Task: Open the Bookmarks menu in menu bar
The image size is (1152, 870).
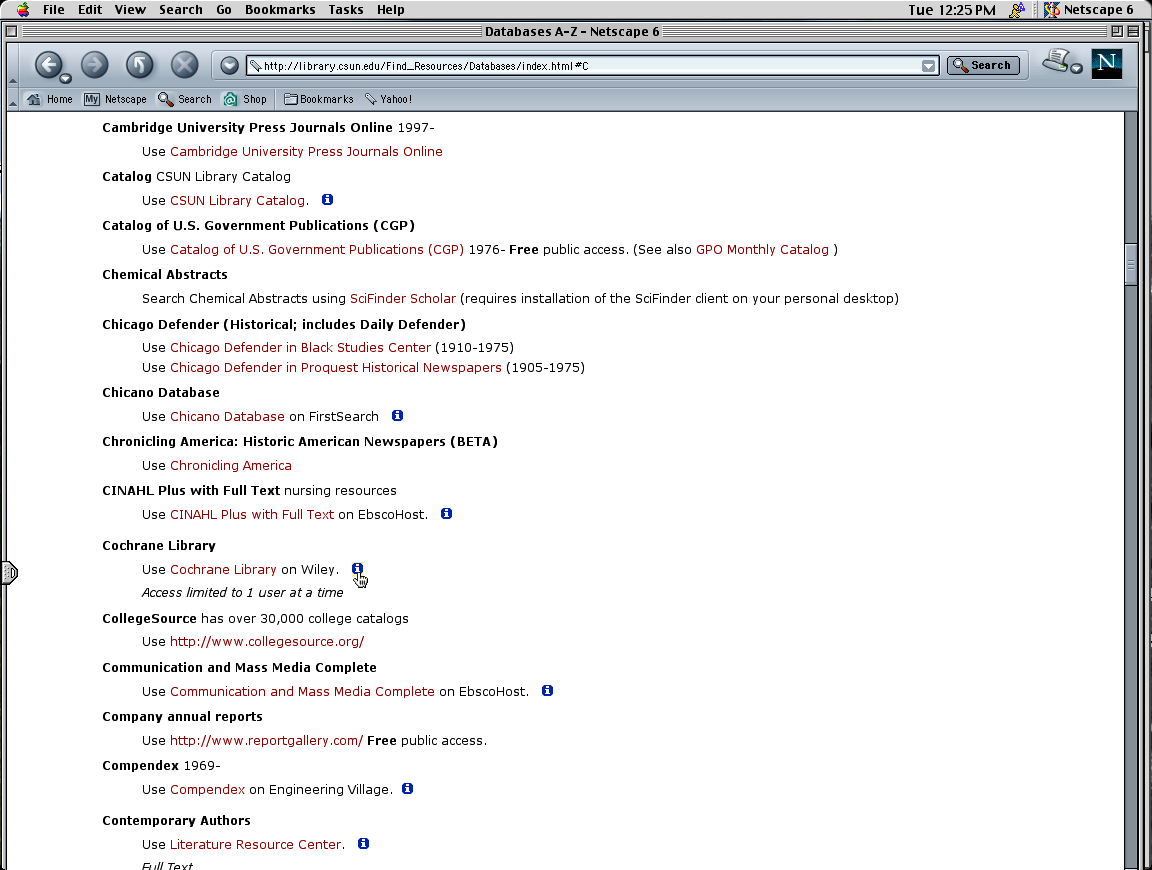Action: [x=280, y=10]
